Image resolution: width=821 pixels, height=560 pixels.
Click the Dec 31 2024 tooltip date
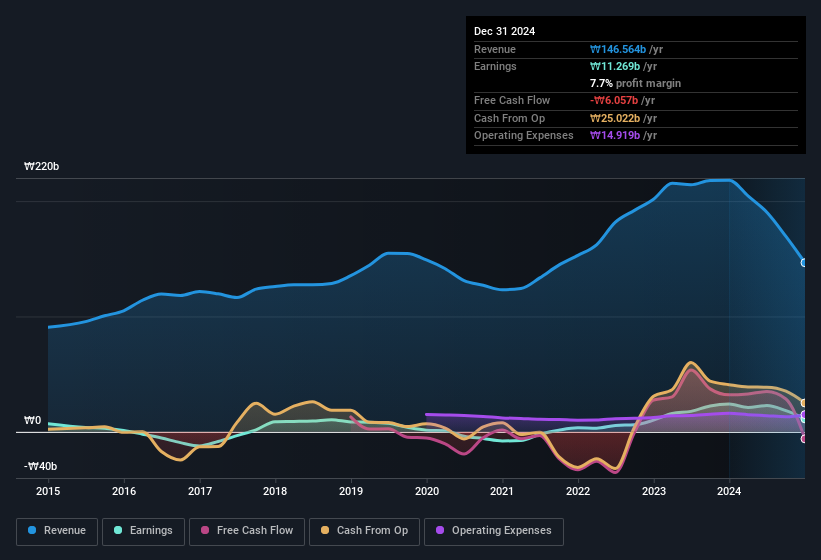click(504, 31)
